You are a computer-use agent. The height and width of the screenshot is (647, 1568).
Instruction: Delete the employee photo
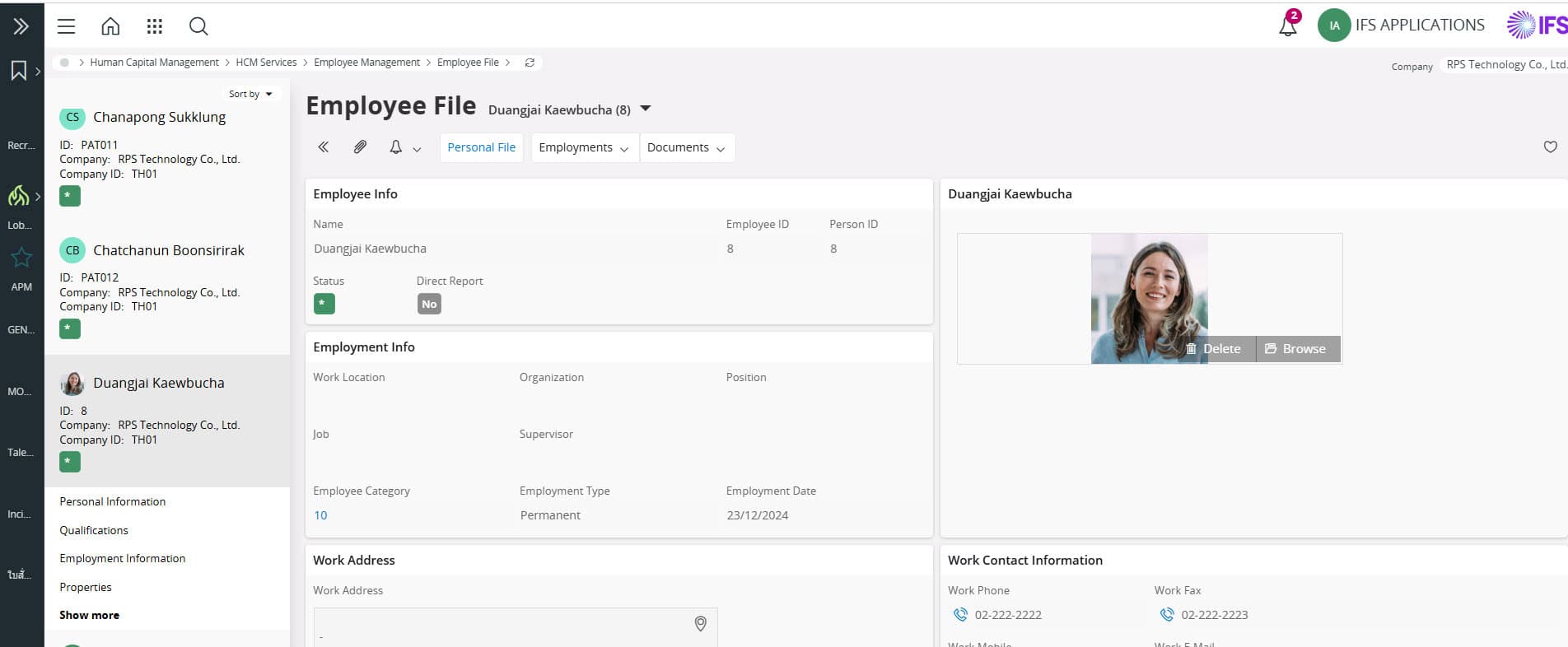tap(1213, 349)
